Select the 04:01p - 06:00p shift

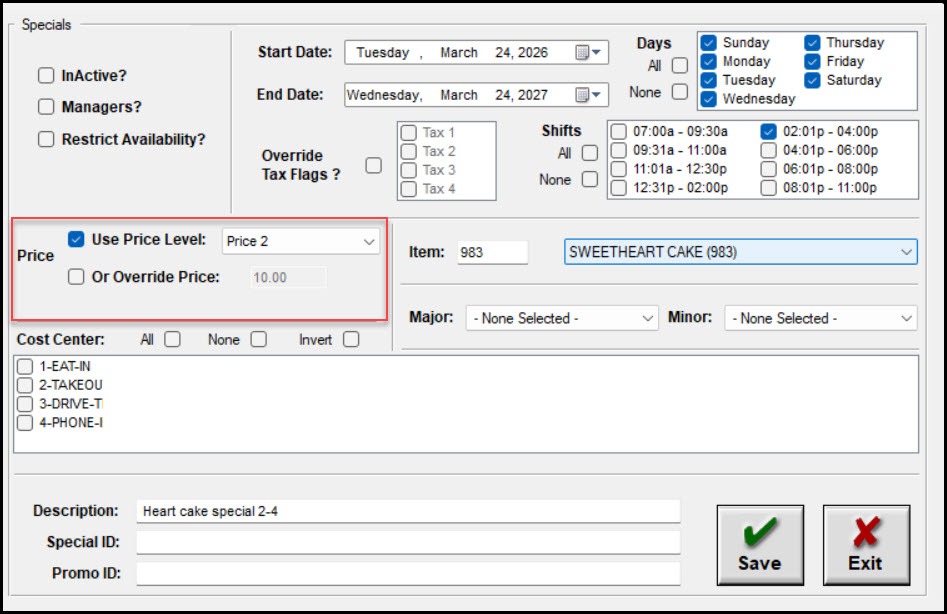click(x=768, y=150)
